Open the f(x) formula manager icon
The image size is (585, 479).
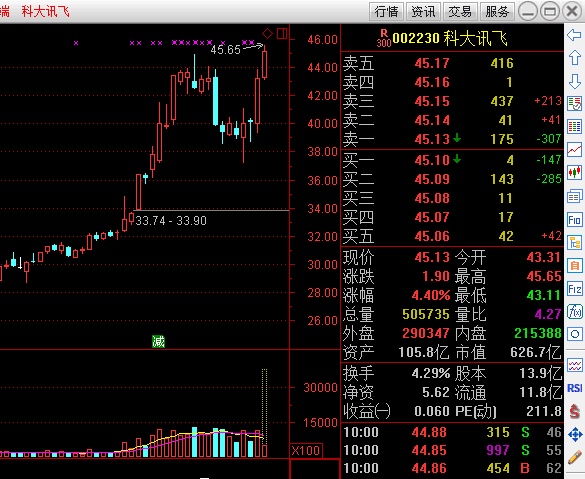tap(574, 311)
